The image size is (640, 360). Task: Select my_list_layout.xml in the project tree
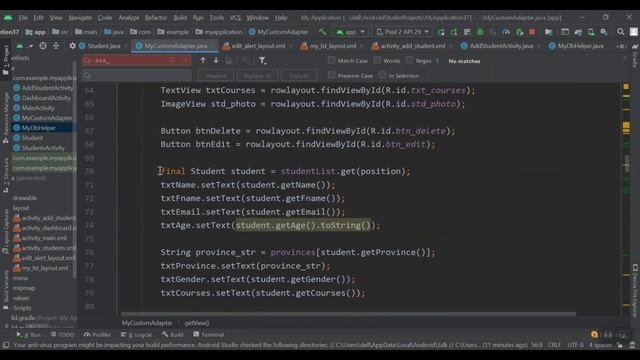[45, 268]
